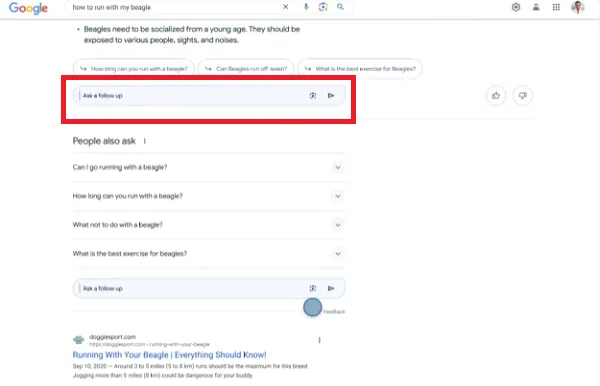Viewport: 600px width, 386px height.
Task: Click the "Beagles need to be socialized" bullet text
Action: click(x=192, y=34)
